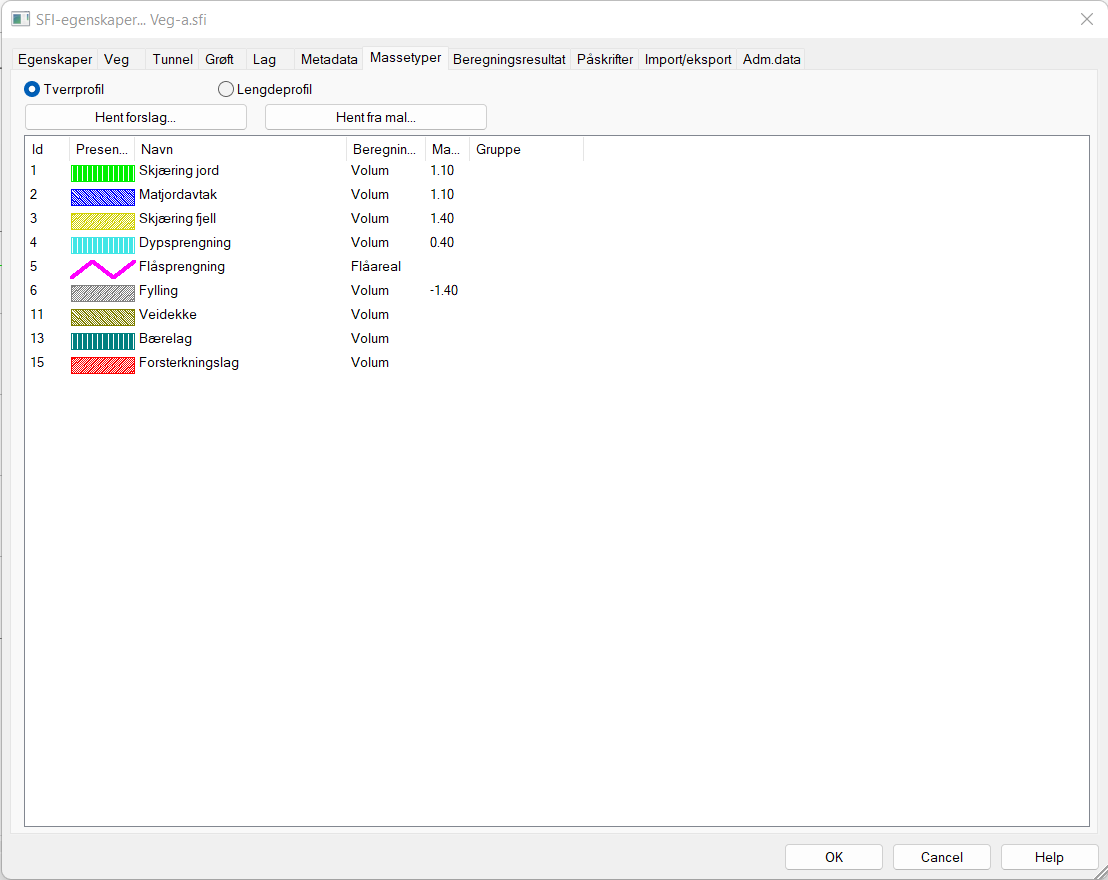
Task: Select the Tverrprofil radio button
Action: (x=32, y=89)
